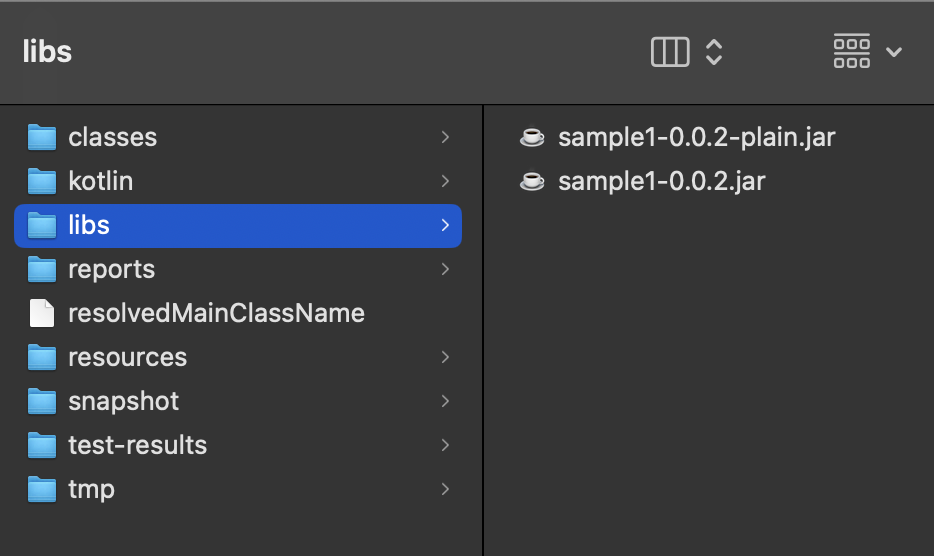Expand the kotlin folder chevron
Viewport: 934px width, 556px height.
(x=445, y=181)
